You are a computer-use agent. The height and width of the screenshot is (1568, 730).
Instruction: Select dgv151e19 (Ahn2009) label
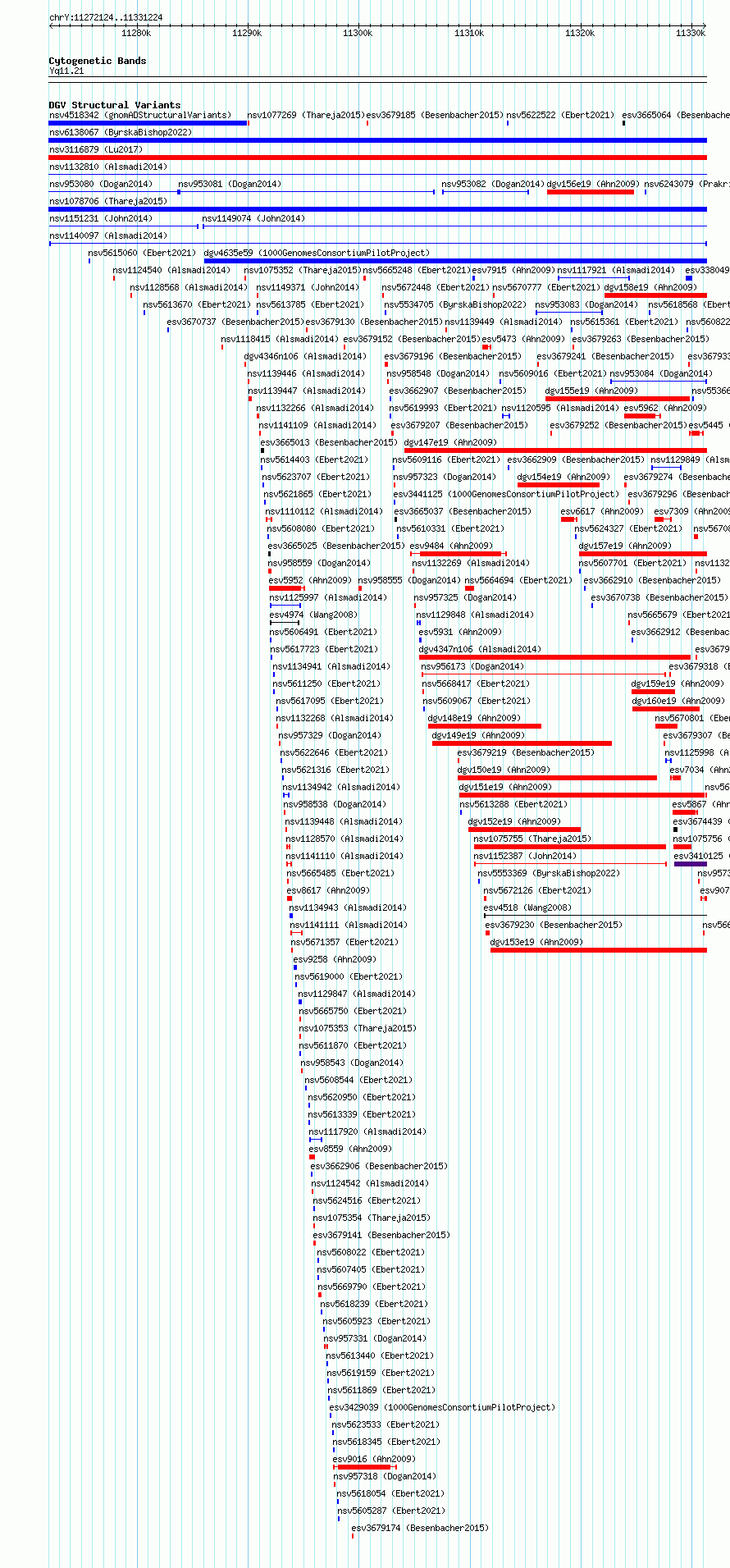(505, 787)
